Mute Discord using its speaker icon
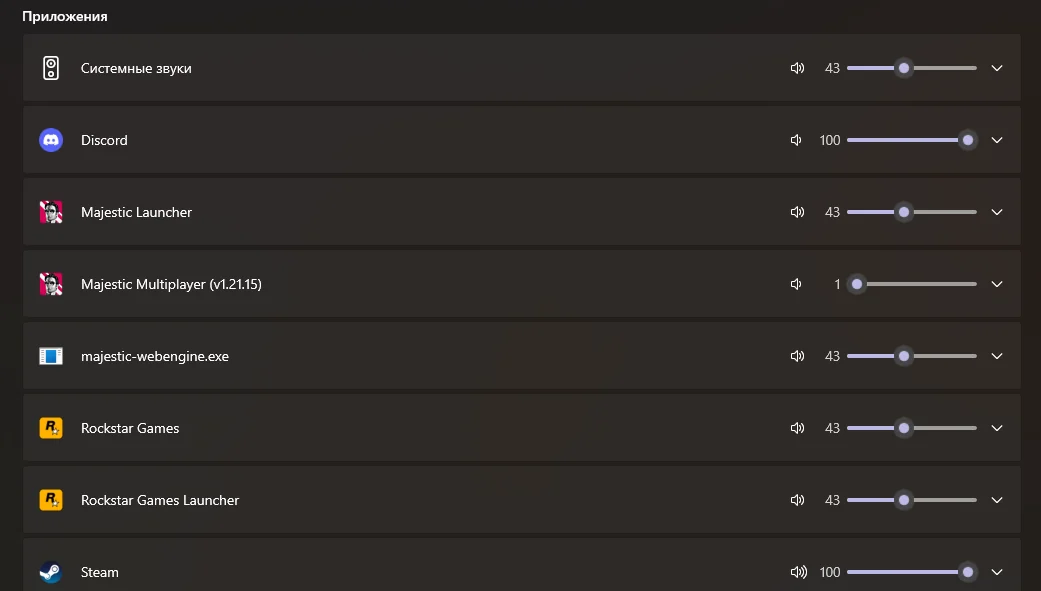The height and width of the screenshot is (591, 1041). 796,140
